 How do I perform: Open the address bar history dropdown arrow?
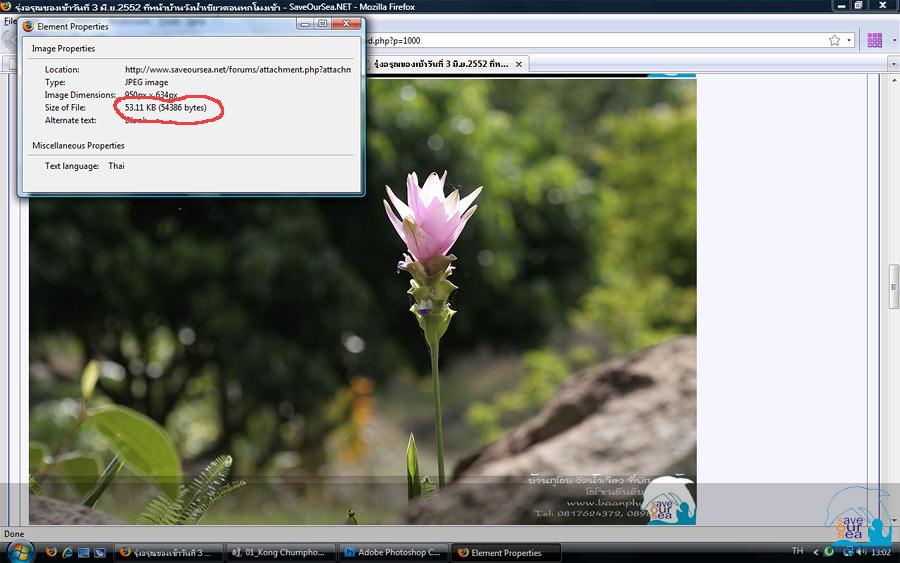click(x=849, y=41)
